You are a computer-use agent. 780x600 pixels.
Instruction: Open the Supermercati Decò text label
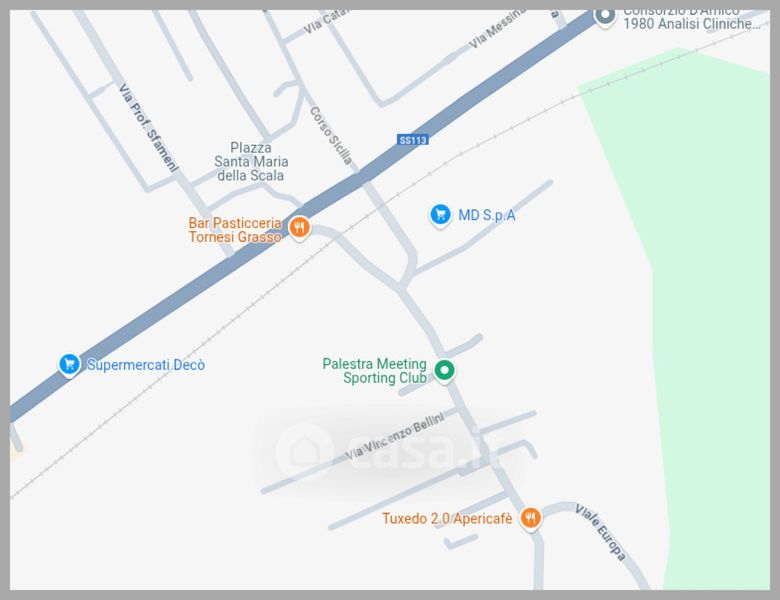pos(146,365)
